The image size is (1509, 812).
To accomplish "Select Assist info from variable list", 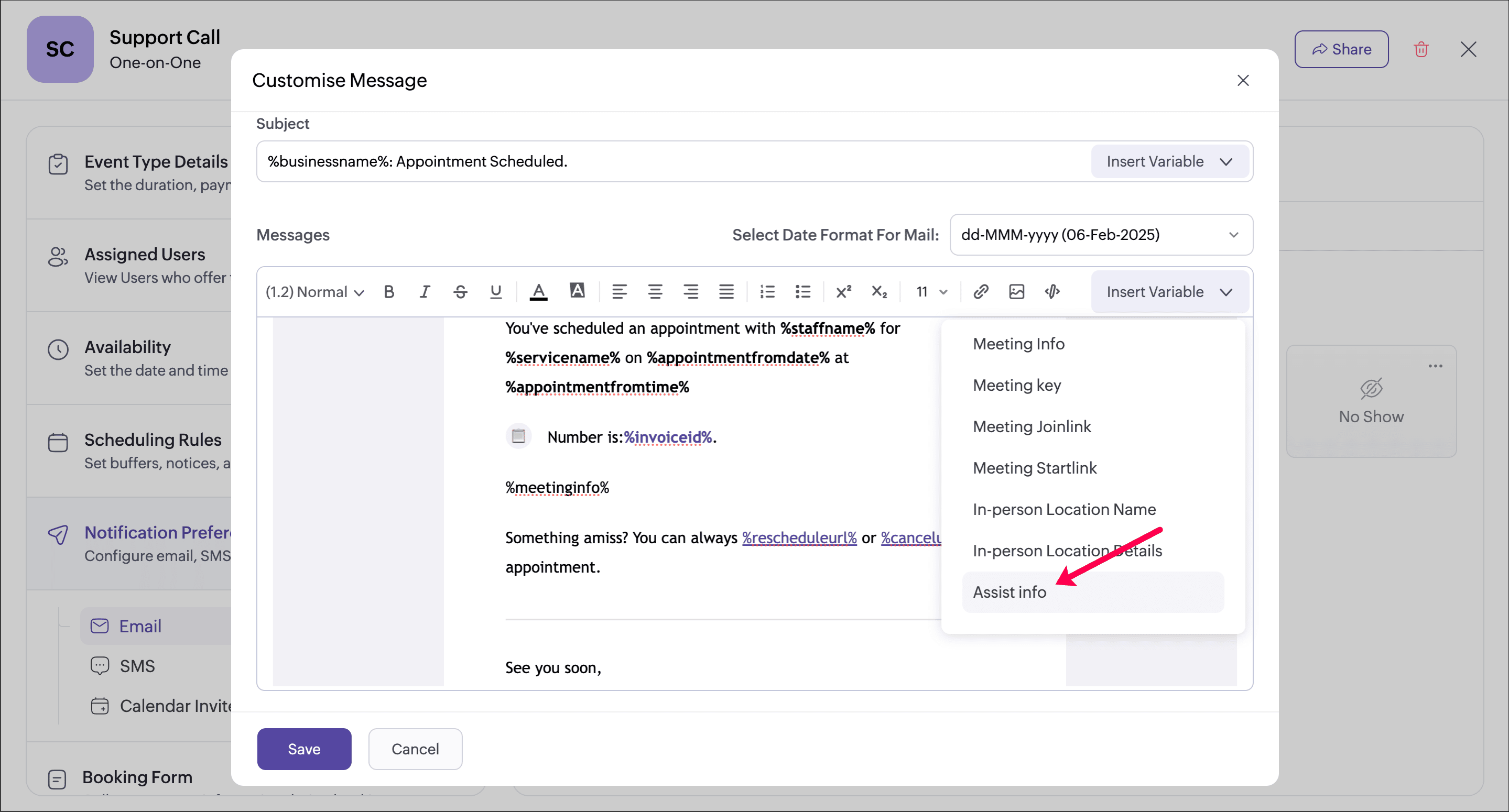I will tap(1009, 592).
